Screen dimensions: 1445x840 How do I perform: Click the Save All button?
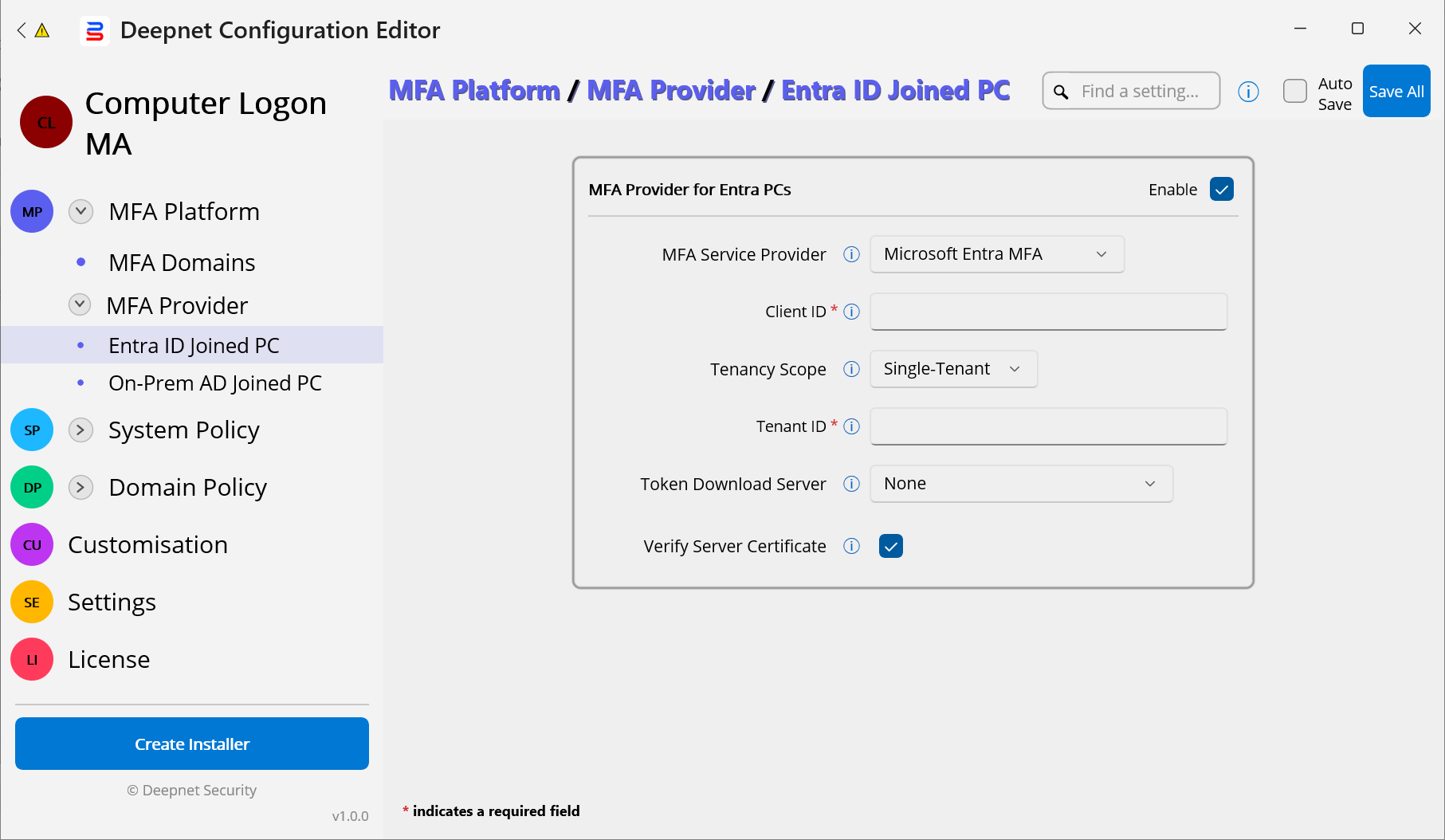1396,92
